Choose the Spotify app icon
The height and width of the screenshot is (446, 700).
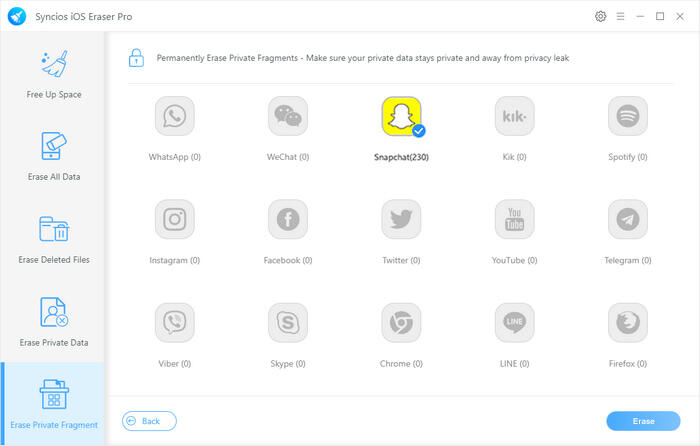tap(627, 117)
